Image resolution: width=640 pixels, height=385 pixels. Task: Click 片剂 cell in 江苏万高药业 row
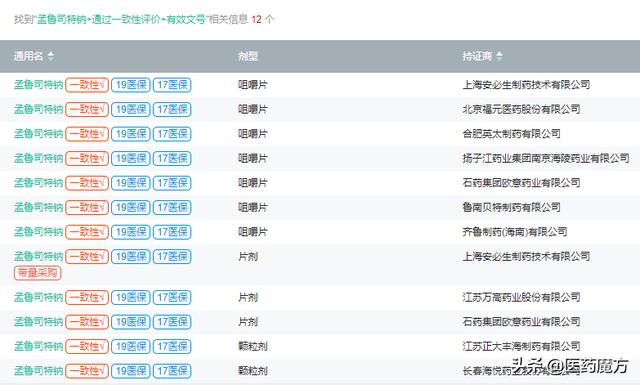(x=248, y=297)
